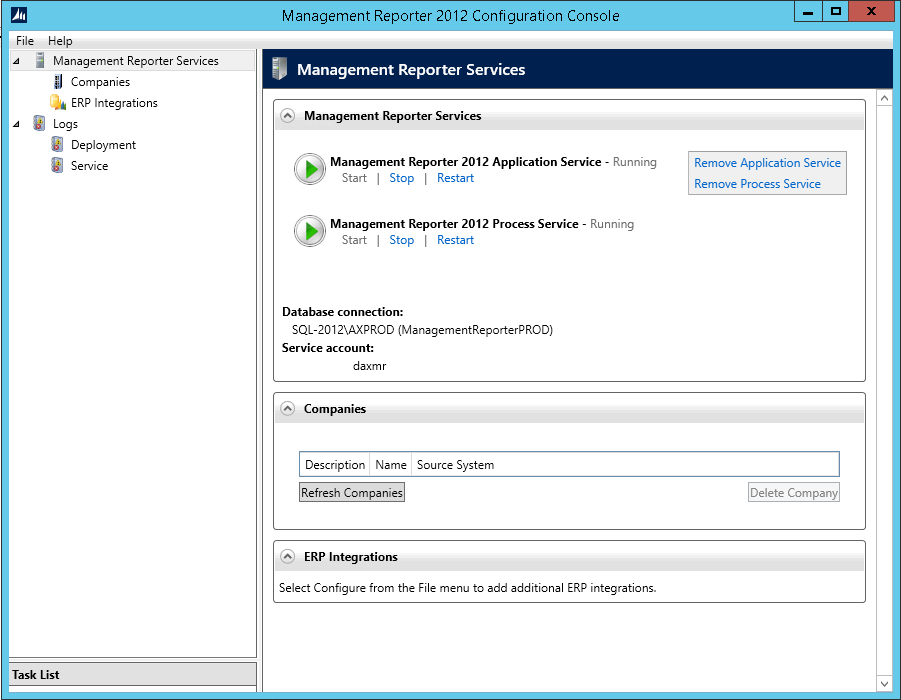
Task: Collapse the Companies section chevron
Action: (x=288, y=409)
